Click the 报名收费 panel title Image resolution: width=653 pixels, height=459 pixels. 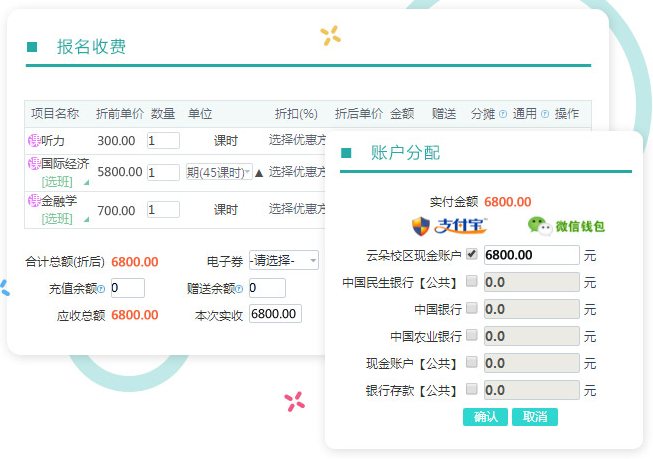tap(91, 47)
